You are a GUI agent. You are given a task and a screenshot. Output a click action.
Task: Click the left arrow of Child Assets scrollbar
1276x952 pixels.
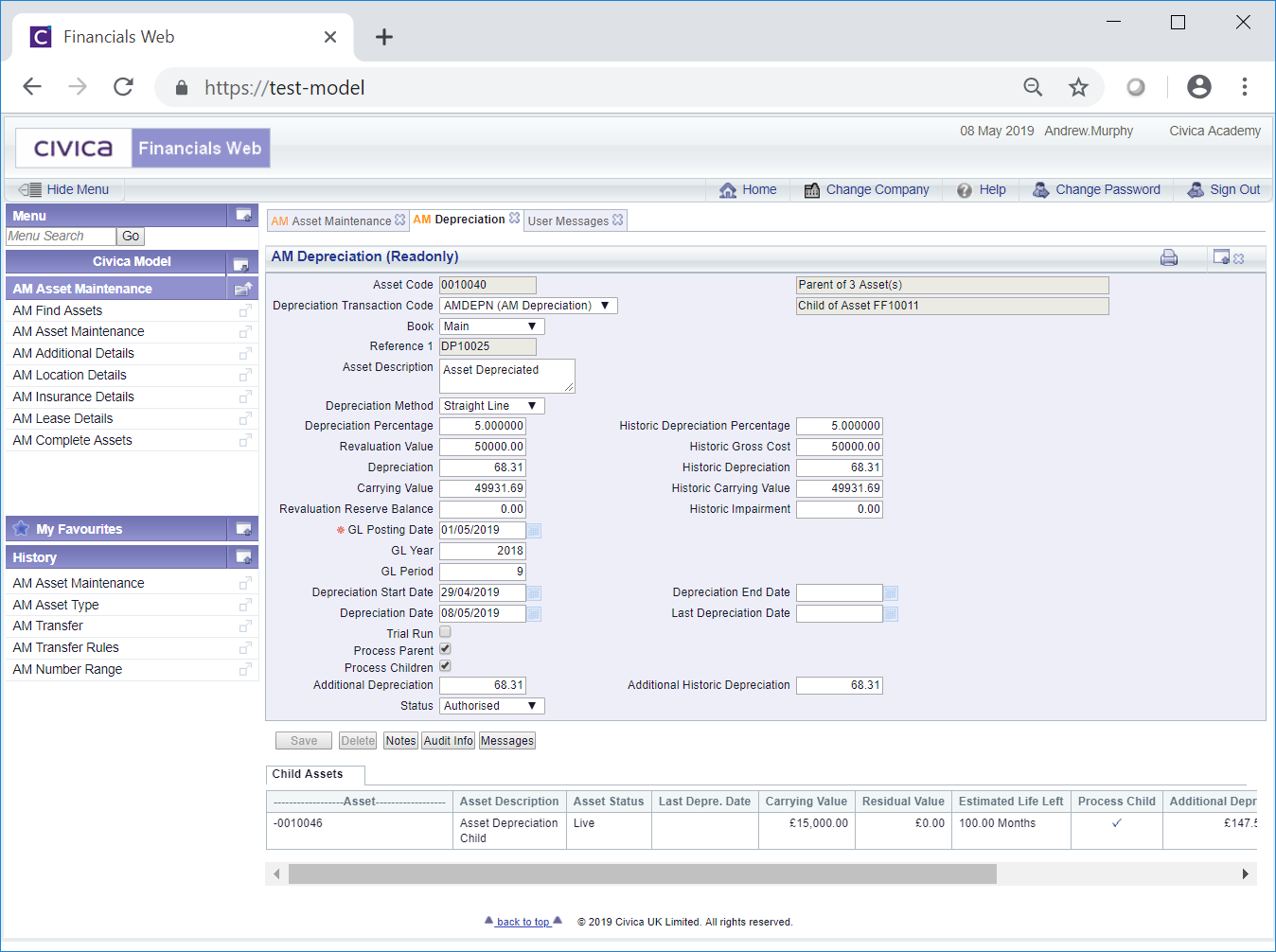276,873
